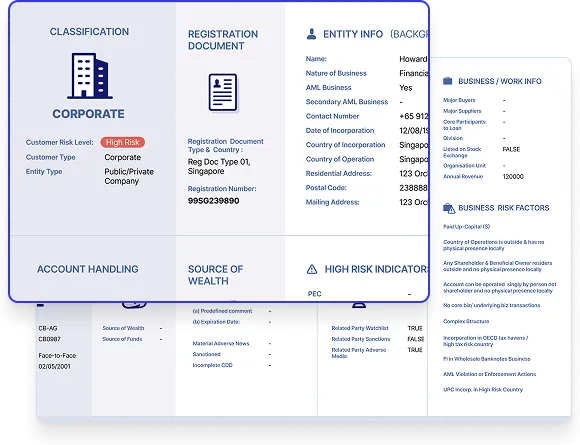Click the Secondary AML Business label

point(347,102)
